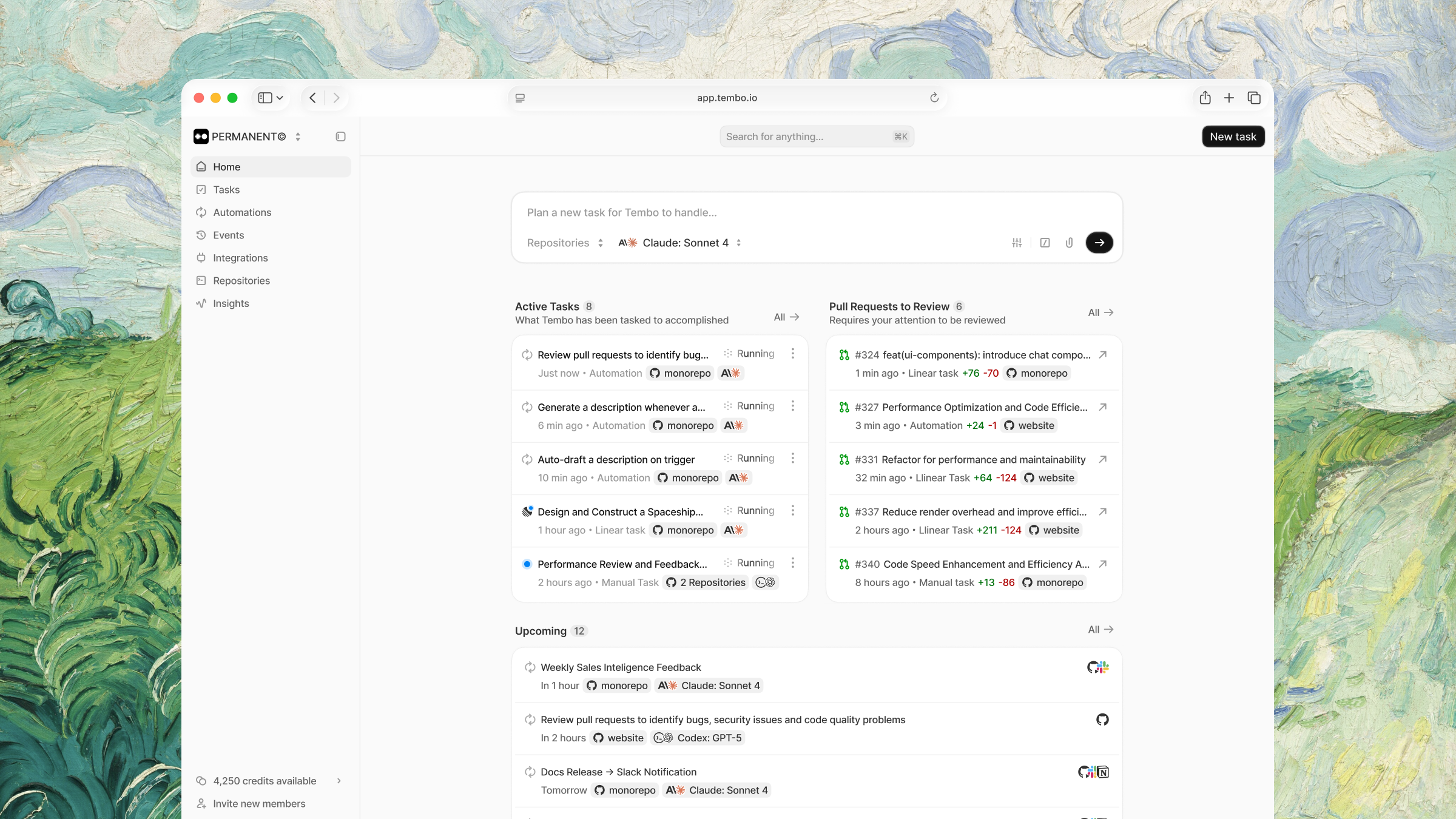
Task: Click the Safari share icon
Action: [x=1205, y=98]
